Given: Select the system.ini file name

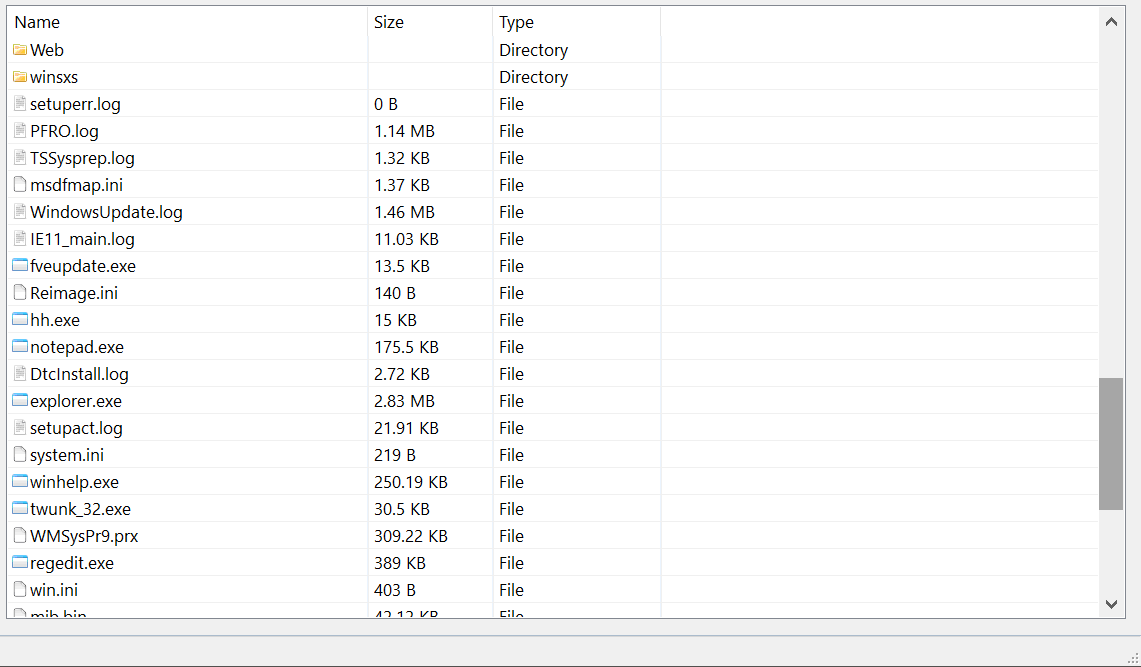Looking at the screenshot, I should point(67,455).
